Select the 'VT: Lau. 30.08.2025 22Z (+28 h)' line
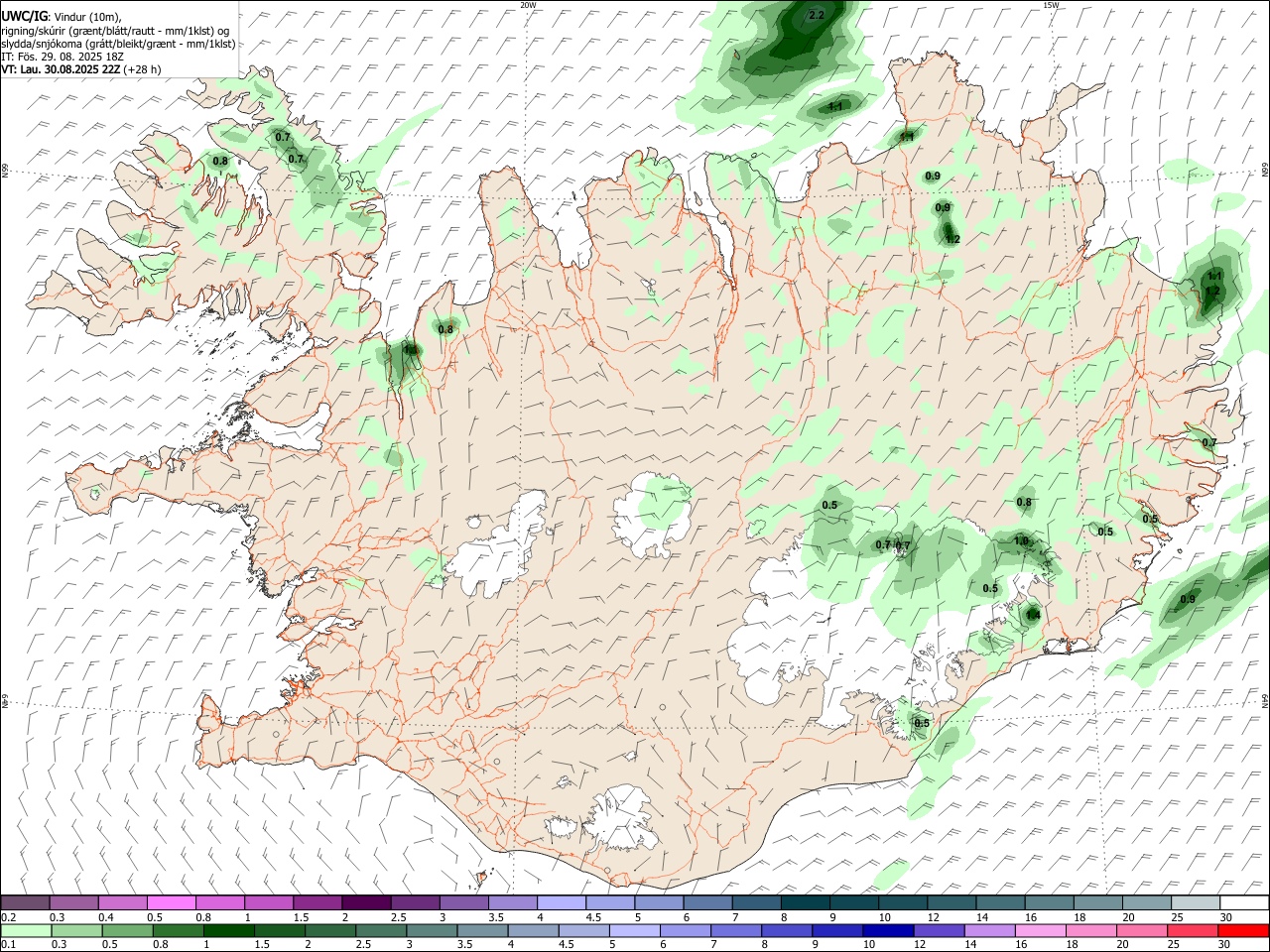This screenshot has height=952, width=1270. pyautogui.click(x=80, y=69)
